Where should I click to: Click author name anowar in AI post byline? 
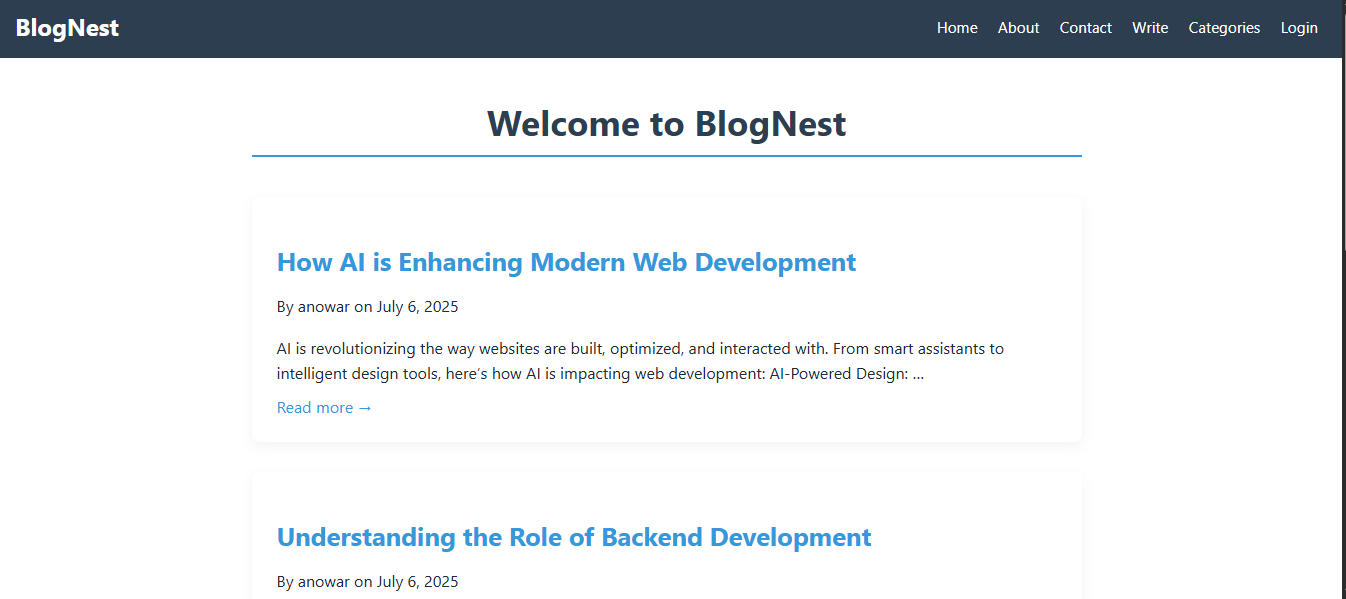[323, 307]
